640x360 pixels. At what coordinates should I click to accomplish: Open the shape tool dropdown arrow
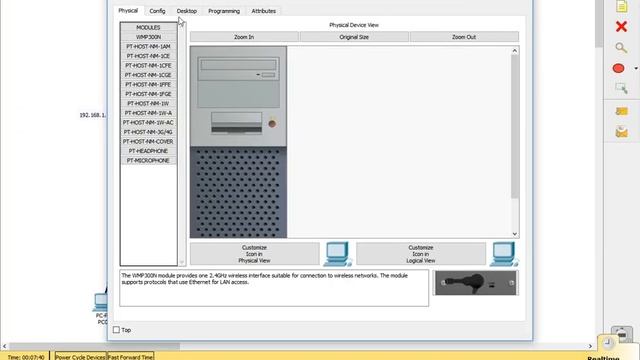636,69
